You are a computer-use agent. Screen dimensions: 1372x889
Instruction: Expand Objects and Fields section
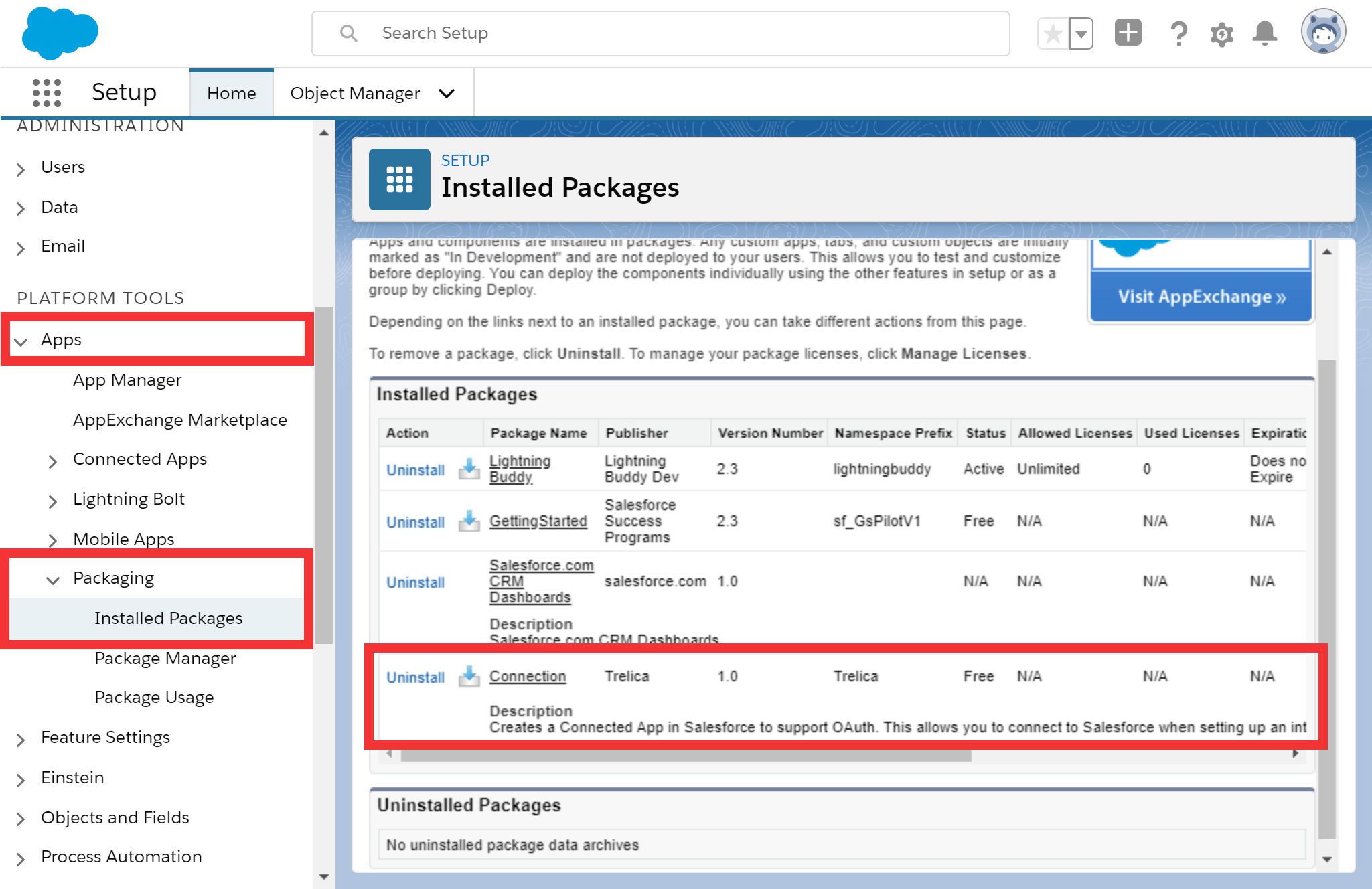click(21, 819)
